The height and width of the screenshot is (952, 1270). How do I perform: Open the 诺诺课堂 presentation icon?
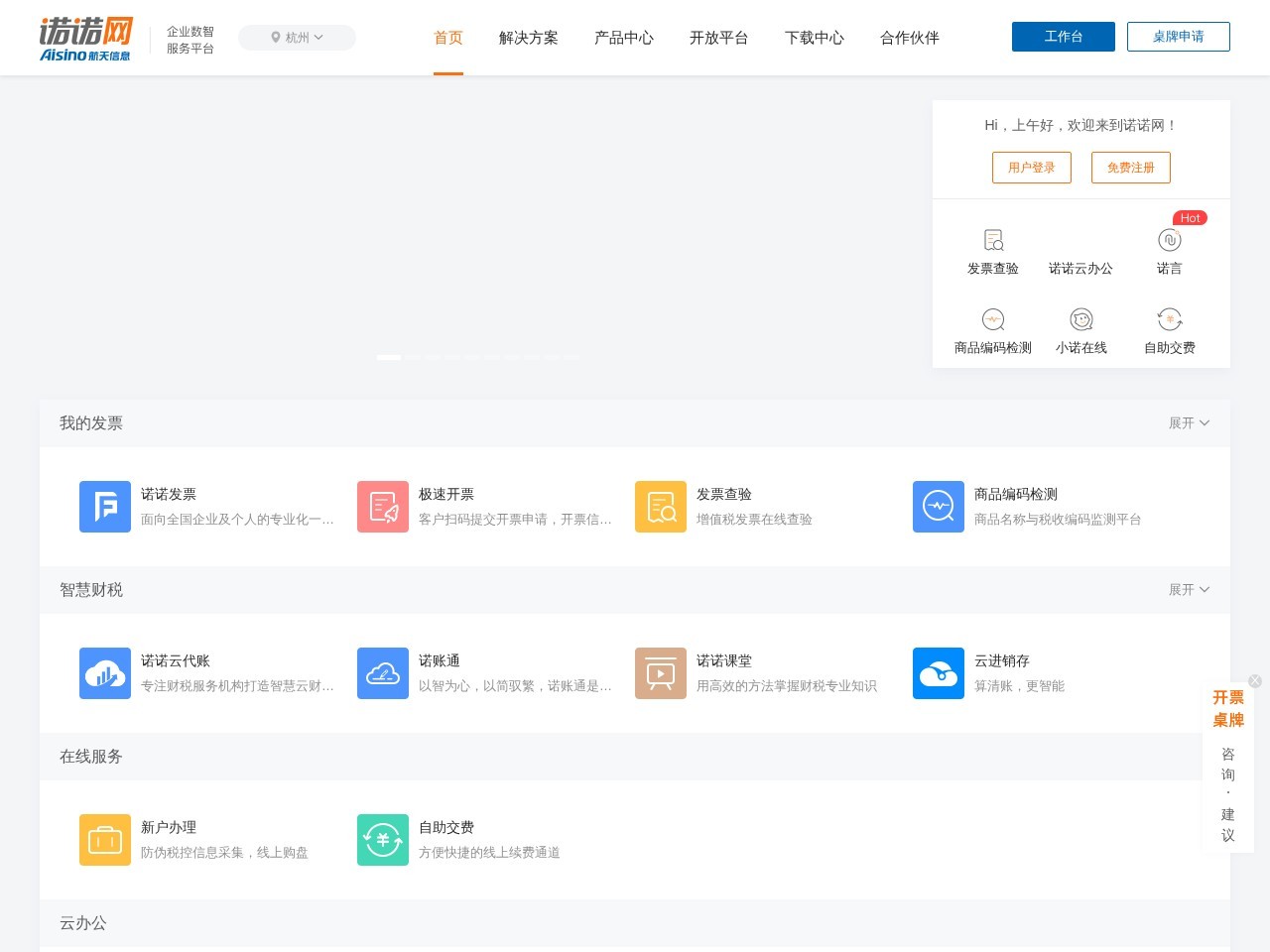pos(661,673)
